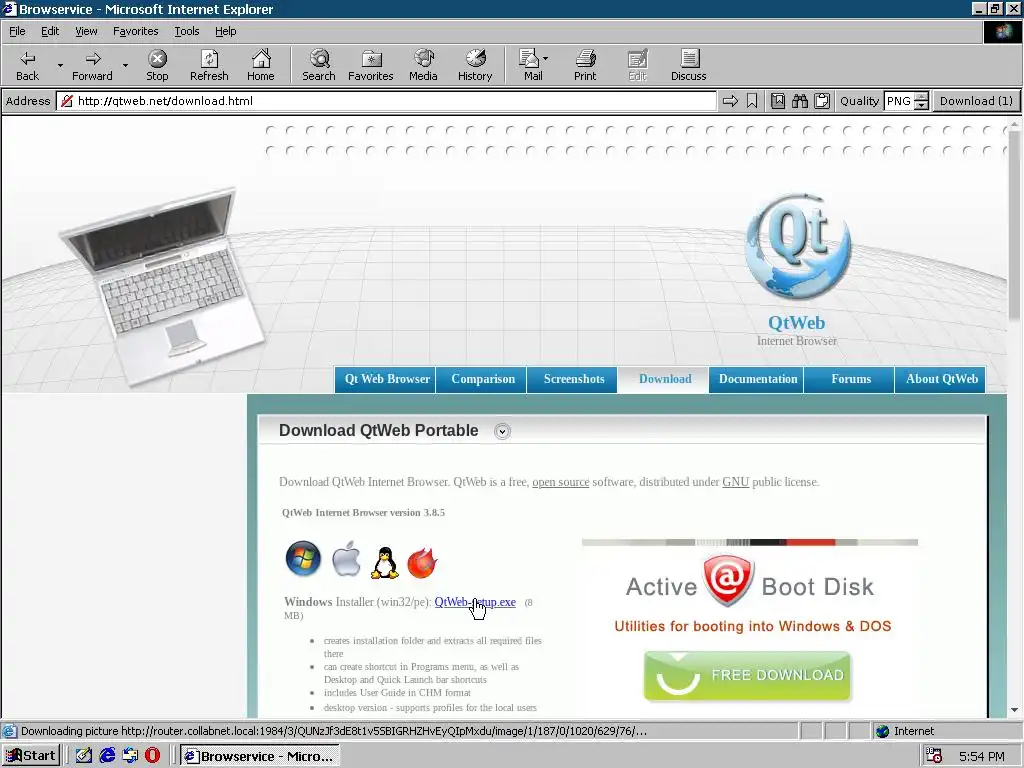Click the Go arrow next to address bar
Image resolution: width=1024 pixels, height=768 pixels.
click(x=730, y=101)
